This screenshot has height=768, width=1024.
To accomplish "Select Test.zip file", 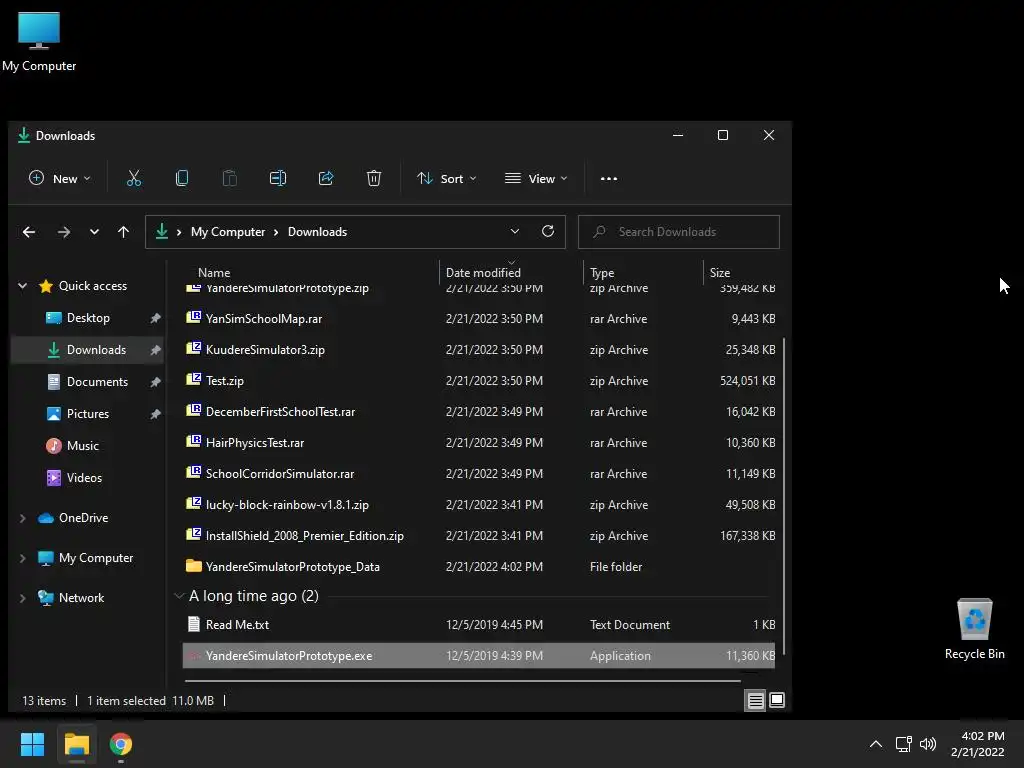I will (479, 381).
